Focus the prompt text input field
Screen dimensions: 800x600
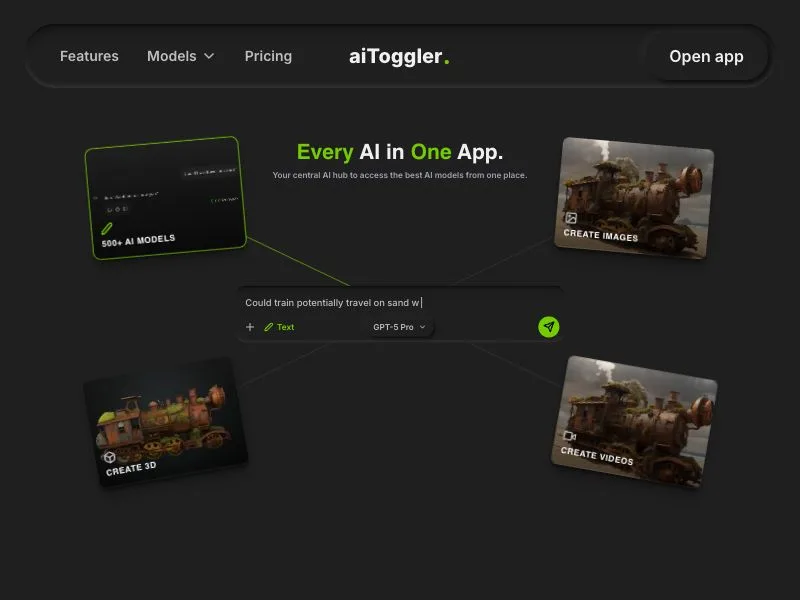point(401,303)
